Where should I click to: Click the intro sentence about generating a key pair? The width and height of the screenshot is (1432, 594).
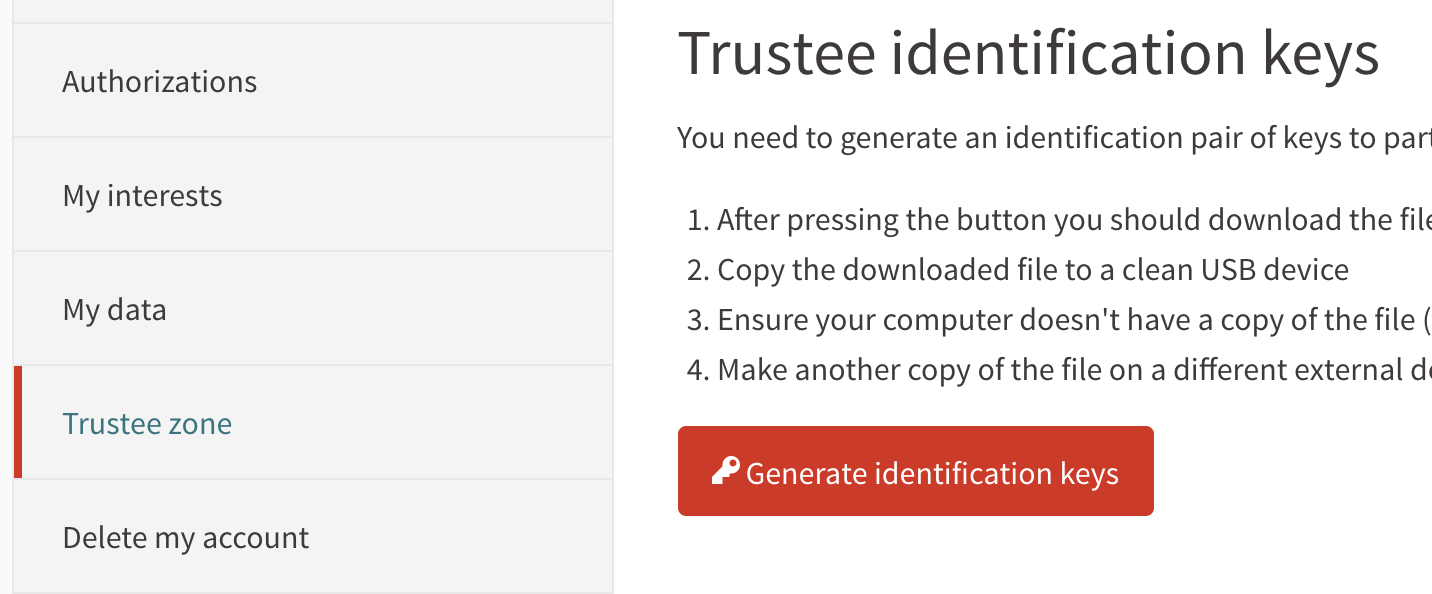pyautogui.click(x=1054, y=138)
